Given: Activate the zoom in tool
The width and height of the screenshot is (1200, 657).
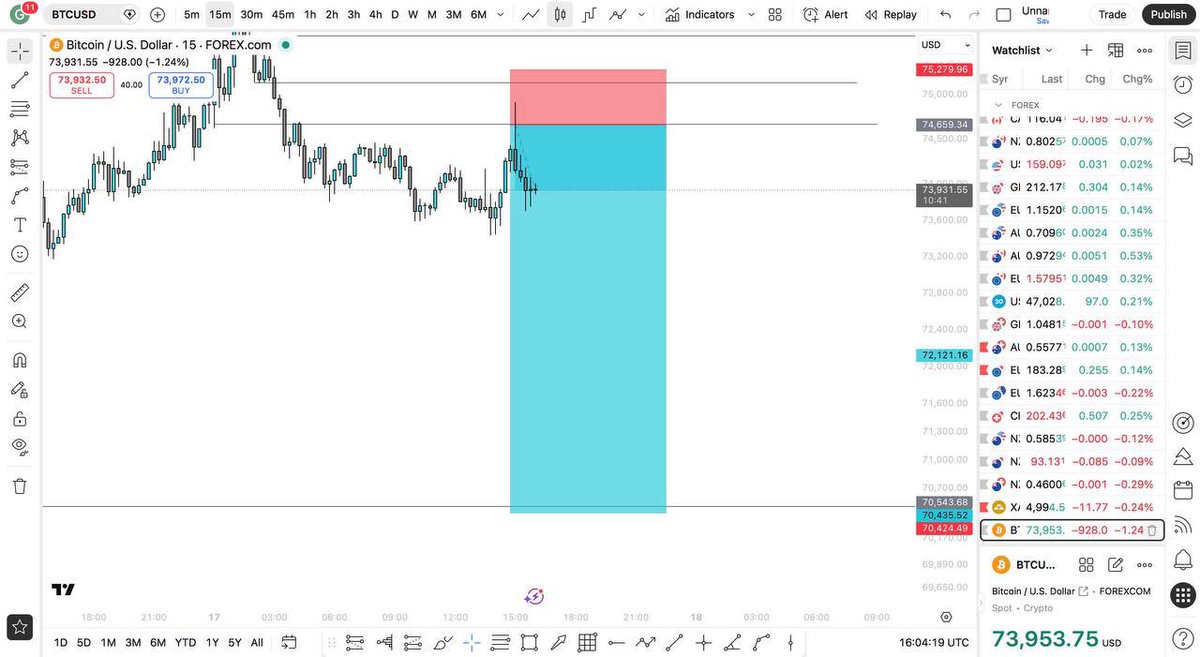Looking at the screenshot, I should [20, 321].
